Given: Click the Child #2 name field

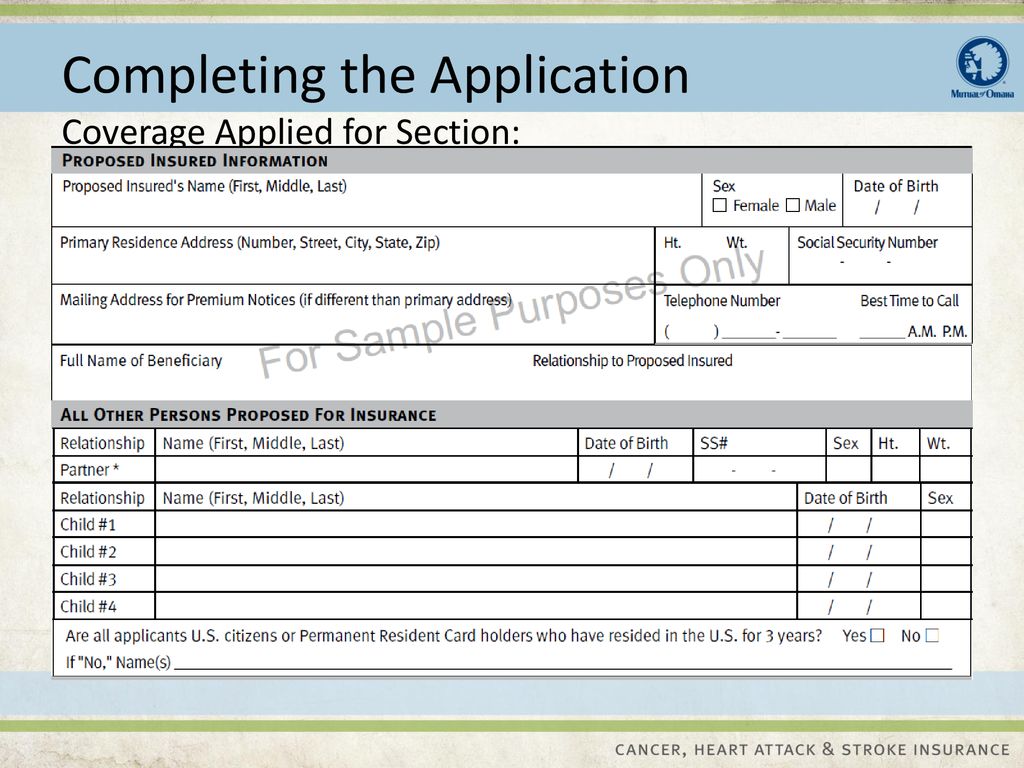Looking at the screenshot, I should [x=476, y=552].
